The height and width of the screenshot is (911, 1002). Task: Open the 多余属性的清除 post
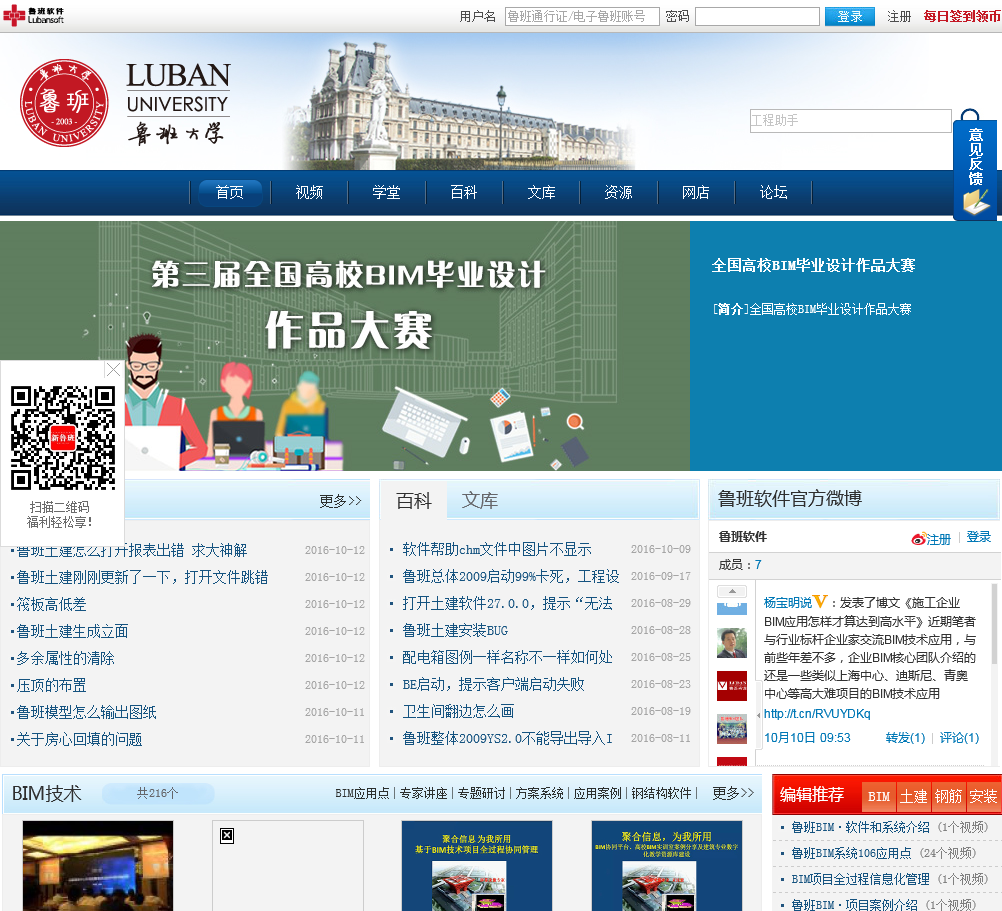point(65,658)
